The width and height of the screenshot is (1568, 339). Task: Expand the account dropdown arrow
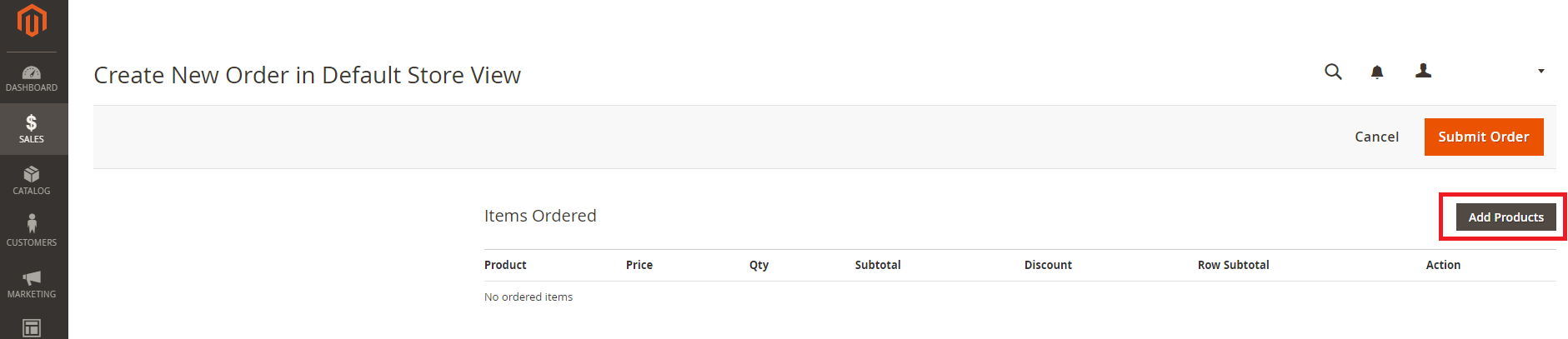1541,72
